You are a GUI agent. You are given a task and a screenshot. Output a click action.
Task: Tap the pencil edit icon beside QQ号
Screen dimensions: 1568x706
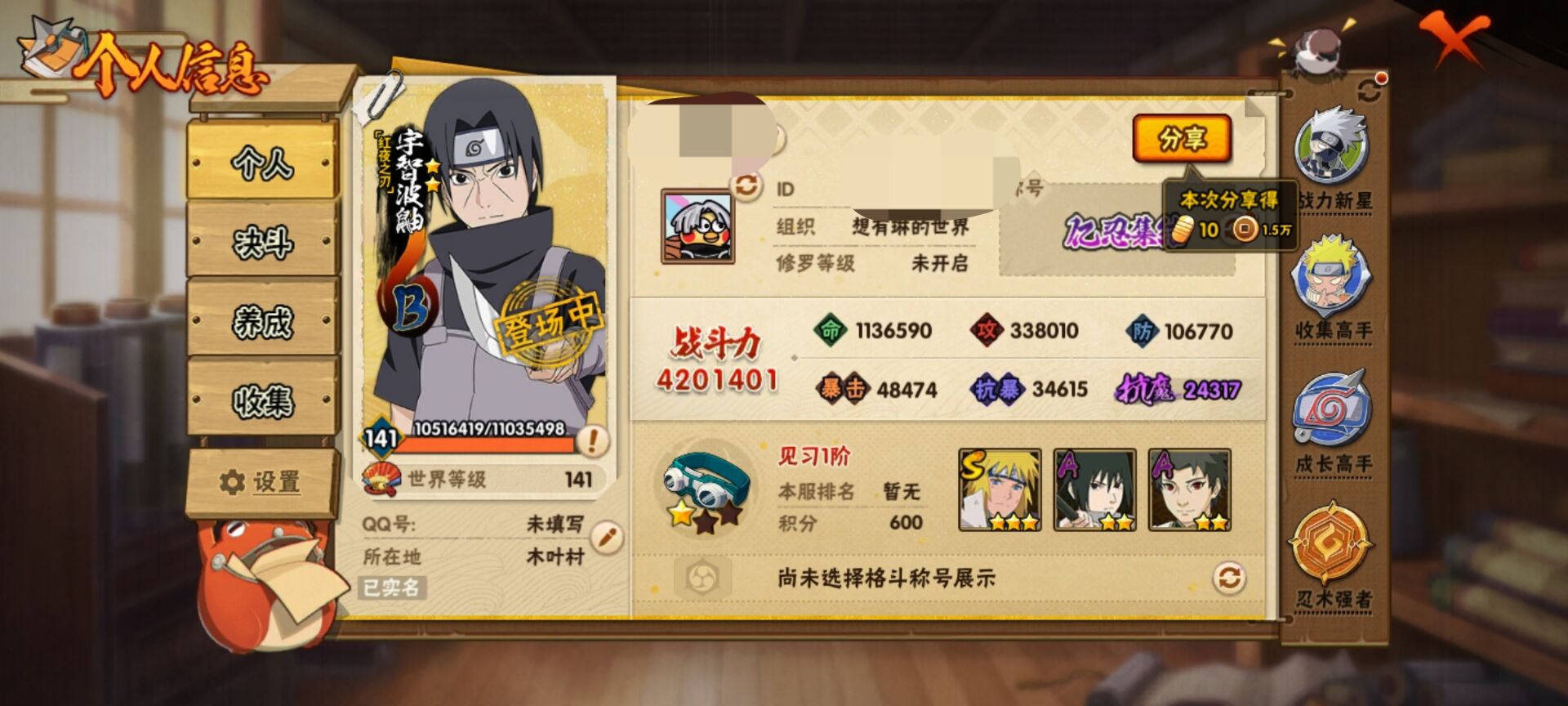(x=606, y=537)
